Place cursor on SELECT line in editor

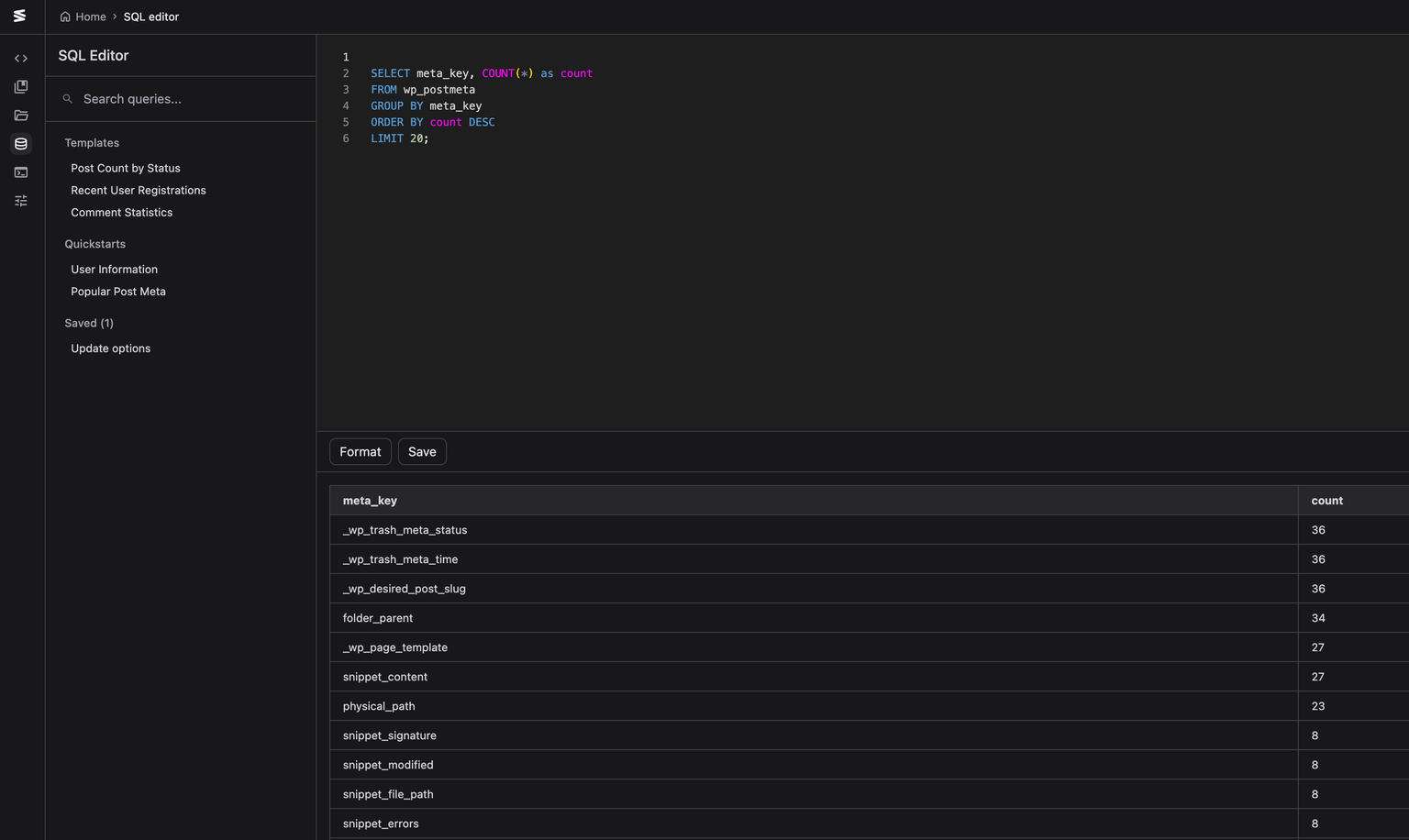pyautogui.click(x=482, y=73)
